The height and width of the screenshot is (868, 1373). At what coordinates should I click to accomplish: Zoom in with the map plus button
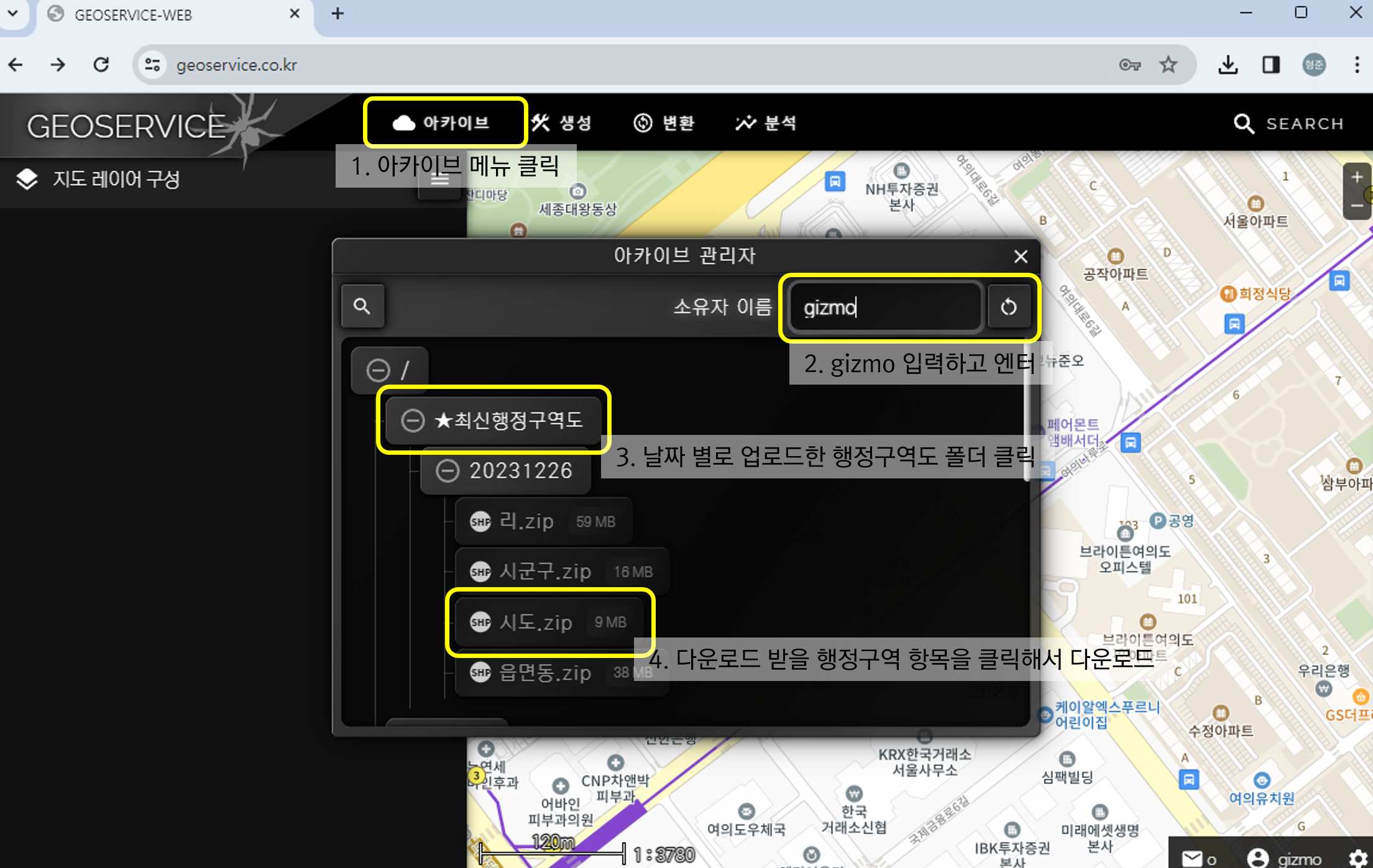coord(1357,176)
